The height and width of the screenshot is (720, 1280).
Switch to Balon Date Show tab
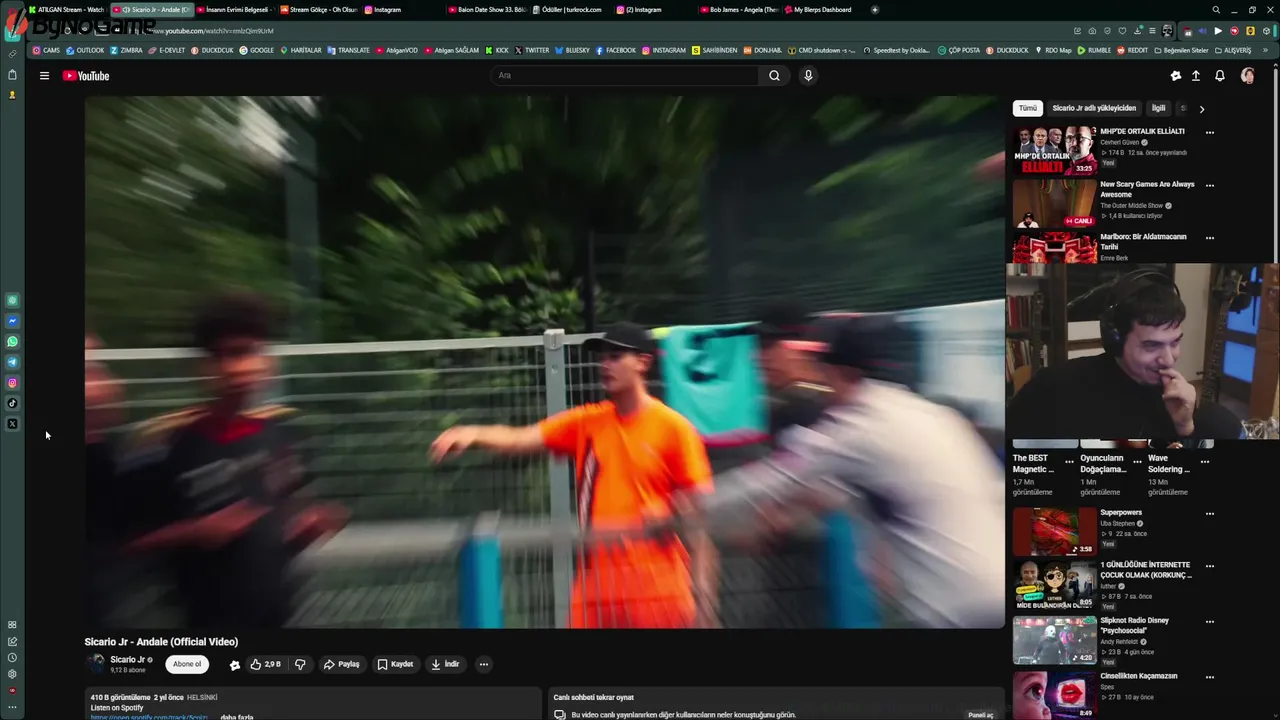point(486,10)
